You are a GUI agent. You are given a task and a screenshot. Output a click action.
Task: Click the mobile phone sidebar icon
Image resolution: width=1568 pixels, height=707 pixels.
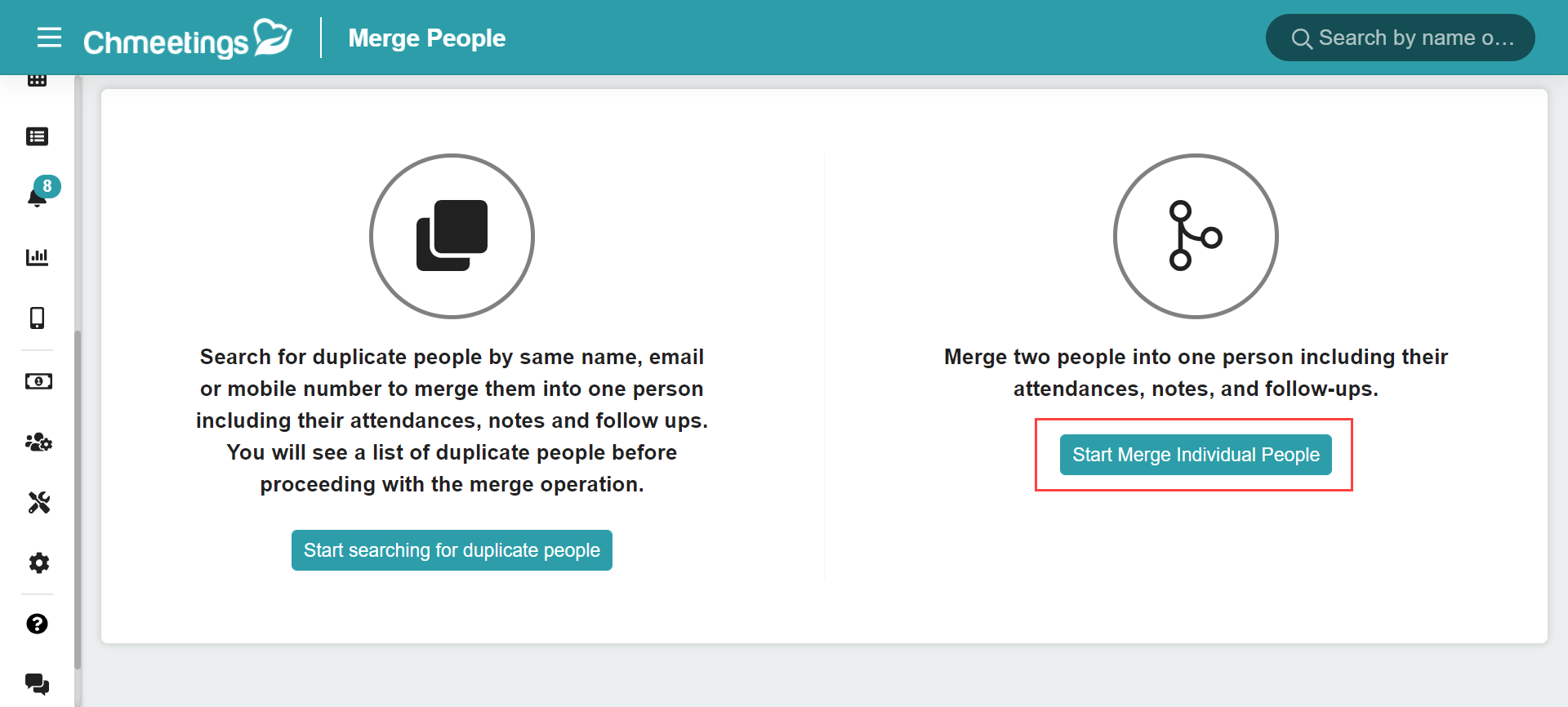tap(38, 318)
